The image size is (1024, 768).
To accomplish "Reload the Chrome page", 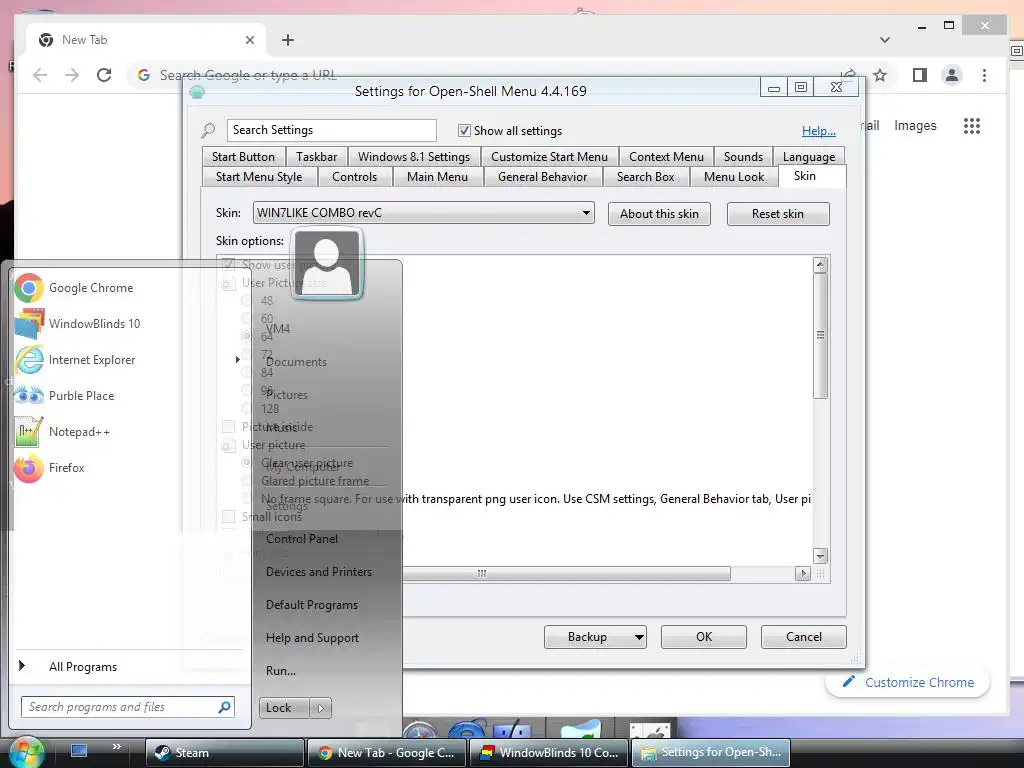I will tap(104, 75).
